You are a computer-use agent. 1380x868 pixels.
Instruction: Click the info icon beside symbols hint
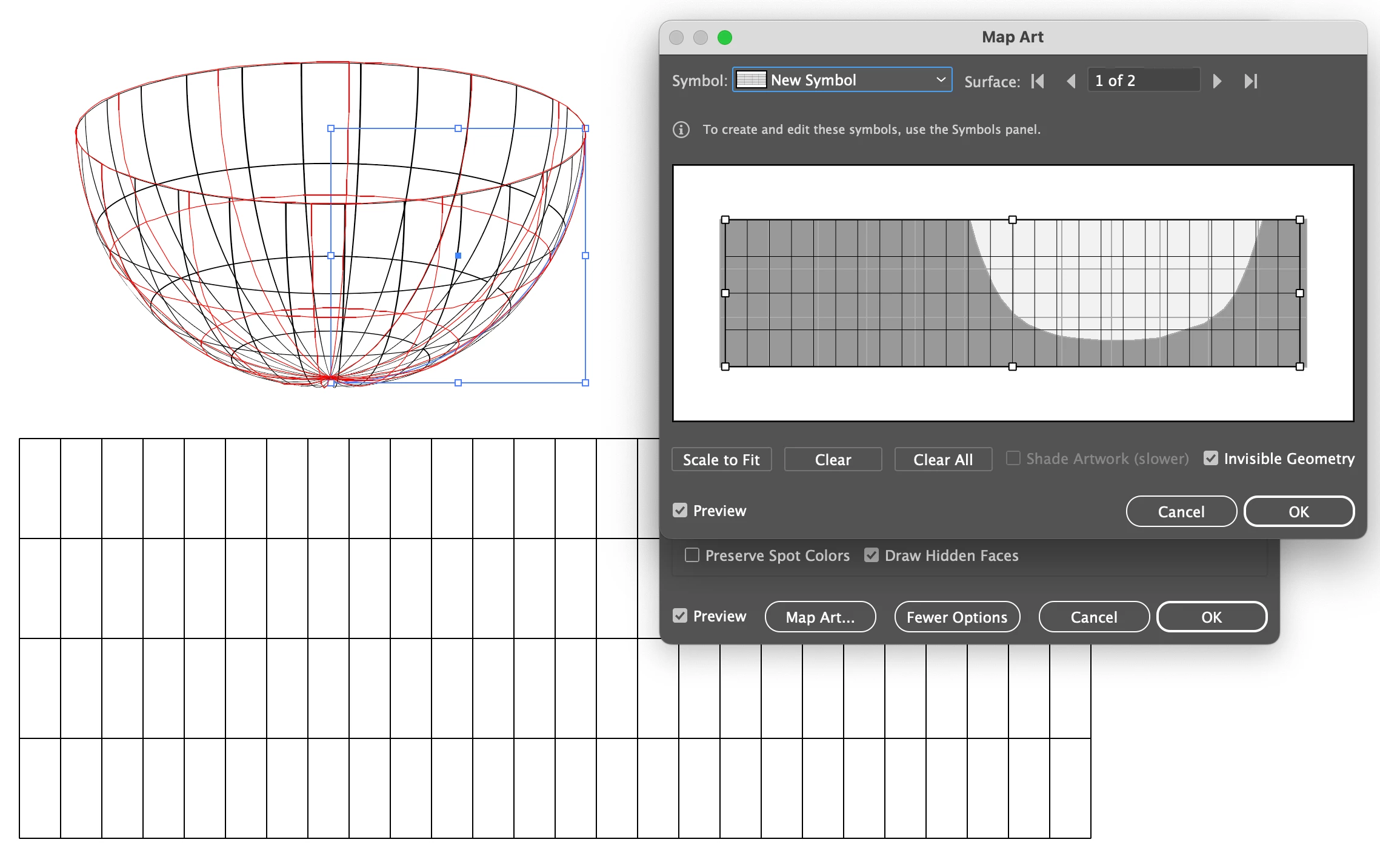coord(681,130)
